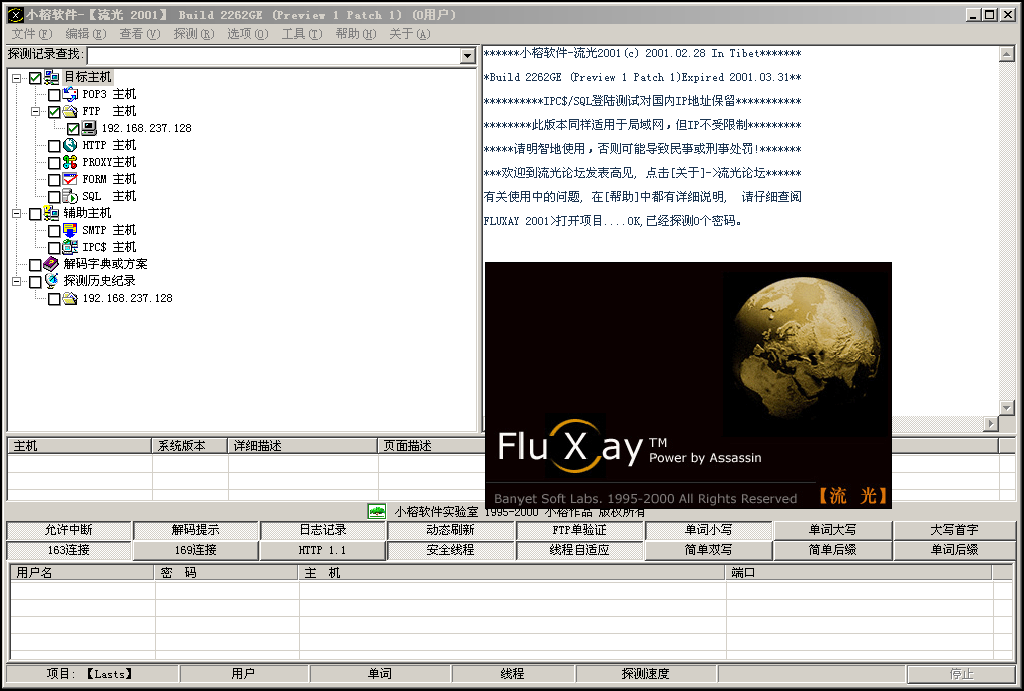Viewport: 1024px width, 691px height.
Task: Click the SQL 主机 database icon
Action: [x=71, y=196]
